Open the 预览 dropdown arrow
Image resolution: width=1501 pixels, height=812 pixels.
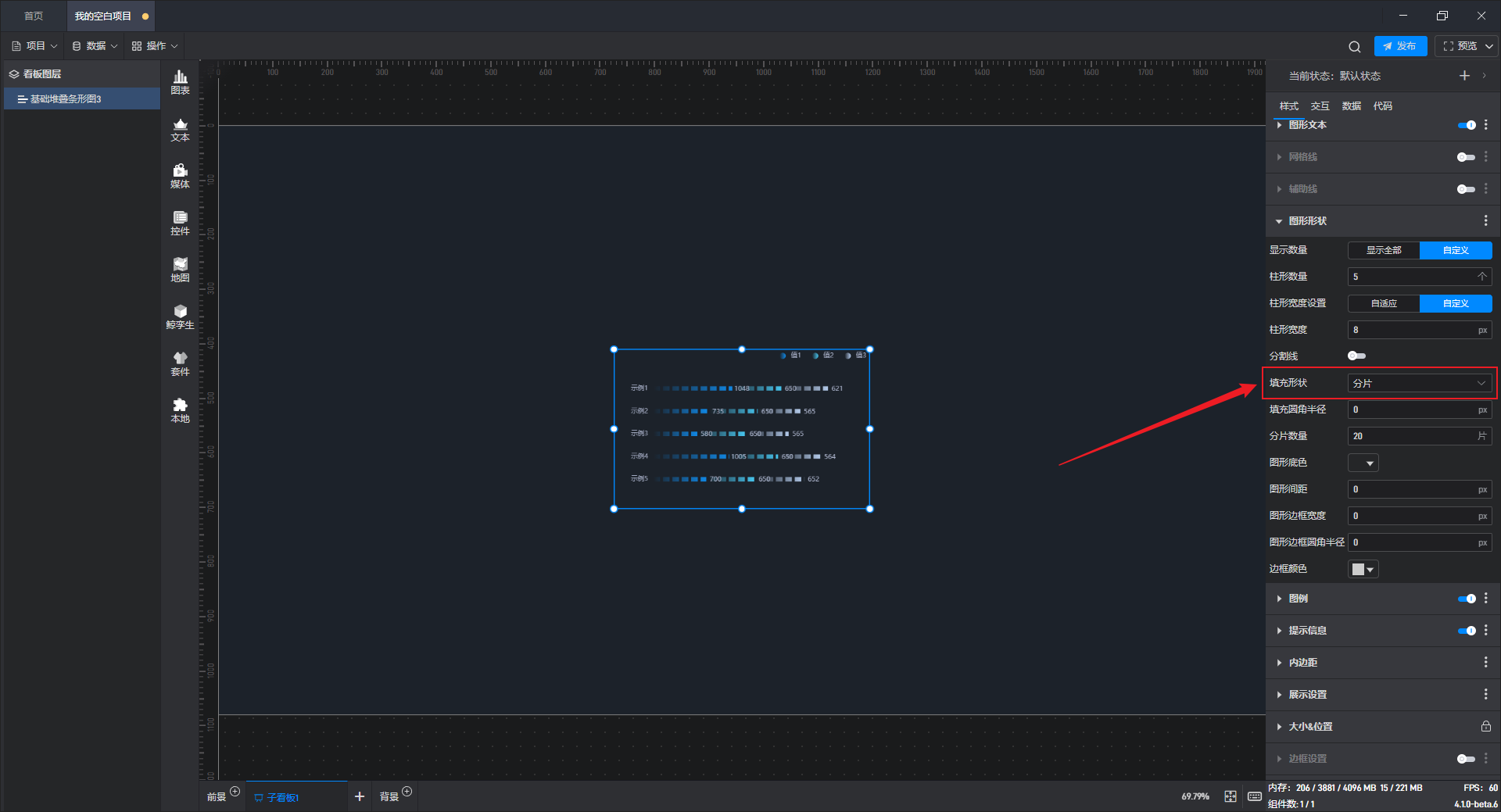click(x=1489, y=47)
